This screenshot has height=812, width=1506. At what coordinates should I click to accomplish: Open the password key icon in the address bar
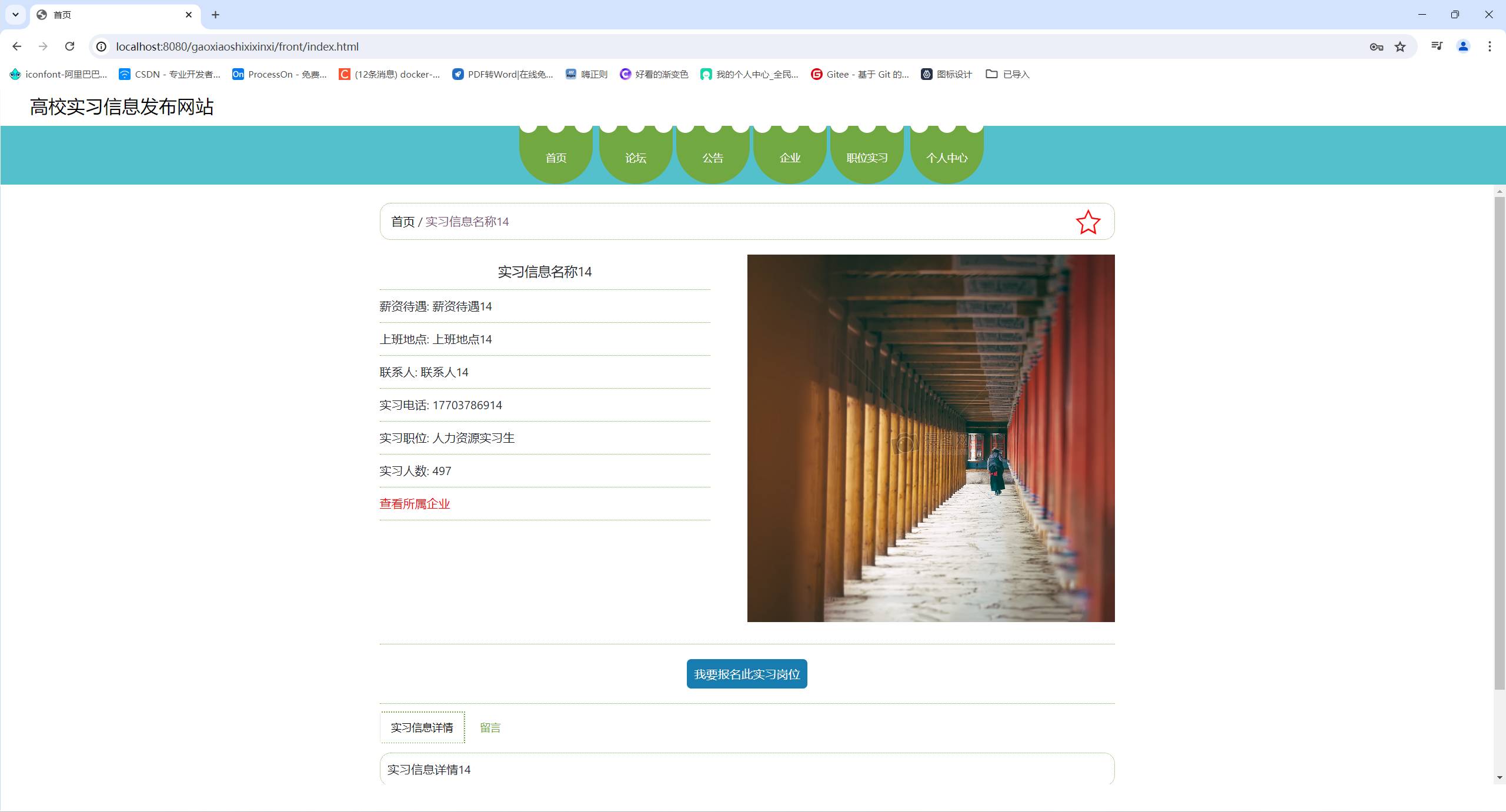click(1376, 46)
